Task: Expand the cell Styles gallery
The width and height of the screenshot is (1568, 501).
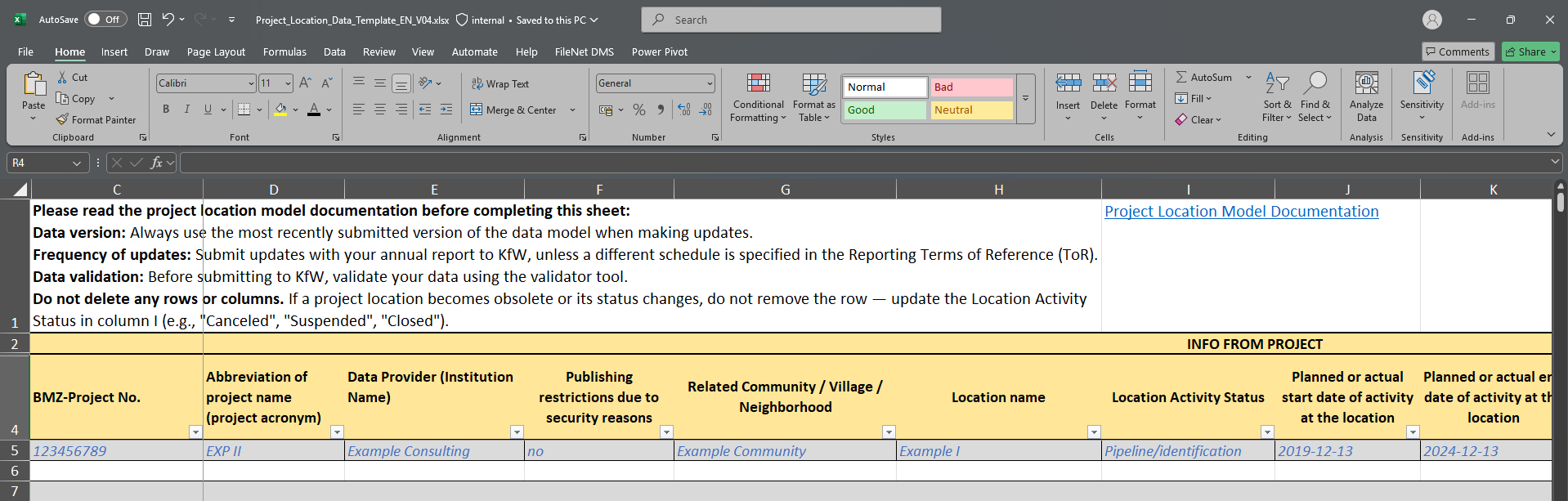Action: click(1025, 99)
